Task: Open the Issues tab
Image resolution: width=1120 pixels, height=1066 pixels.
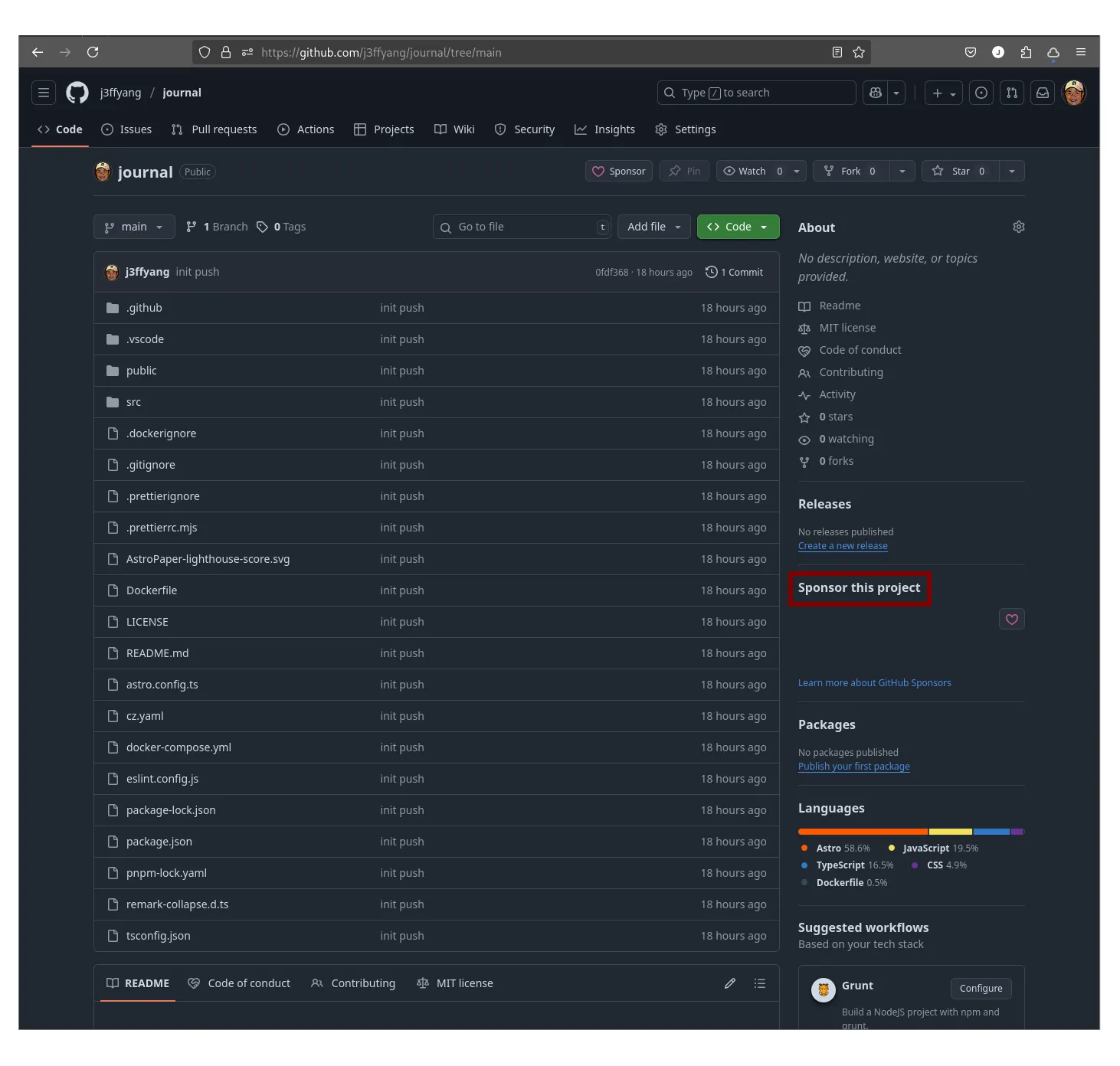Action: point(126,129)
